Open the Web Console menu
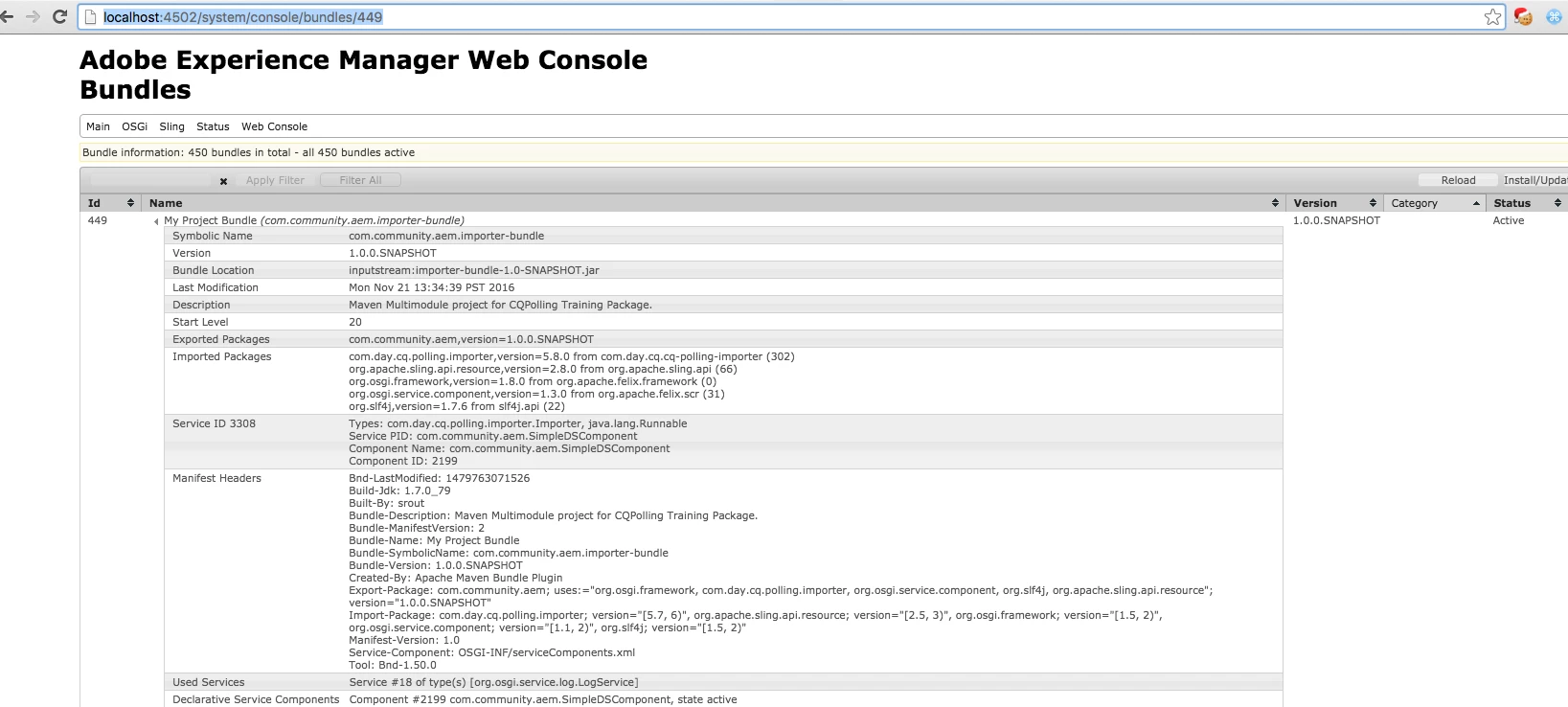1568x707 pixels. tap(275, 126)
